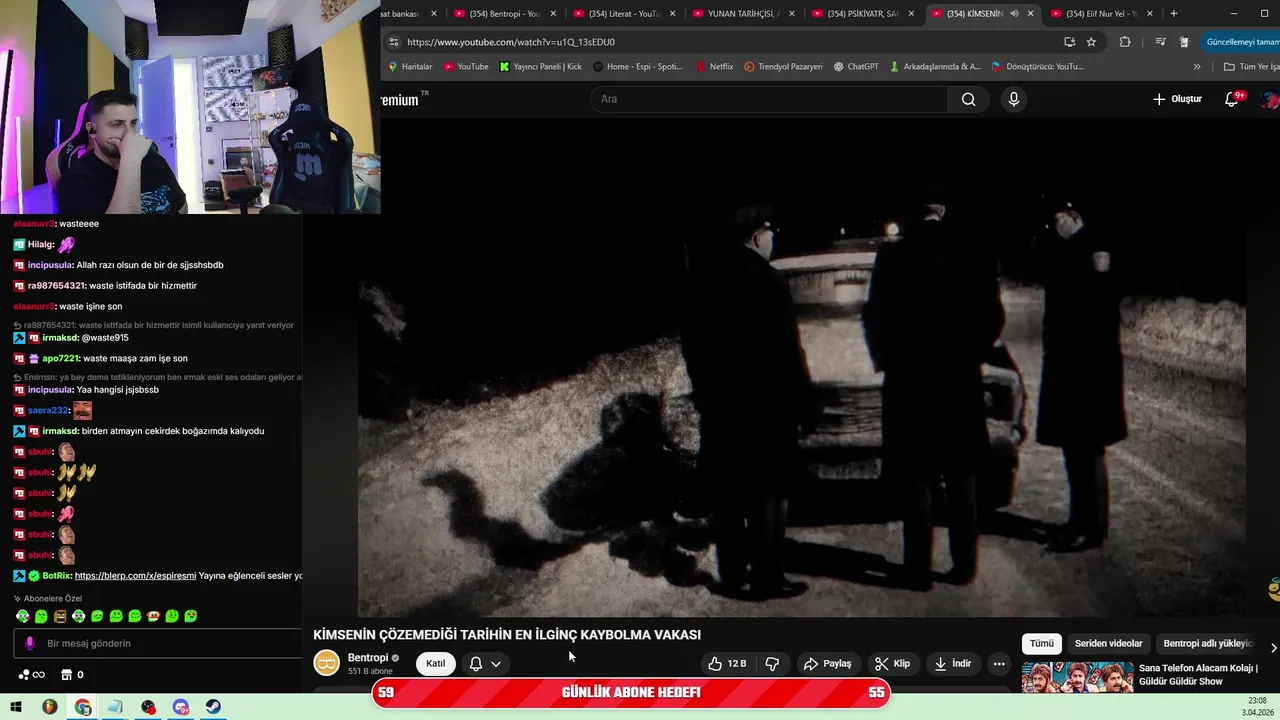Click the Paylaş share button
Image resolution: width=1280 pixels, height=720 pixels.
click(827, 664)
